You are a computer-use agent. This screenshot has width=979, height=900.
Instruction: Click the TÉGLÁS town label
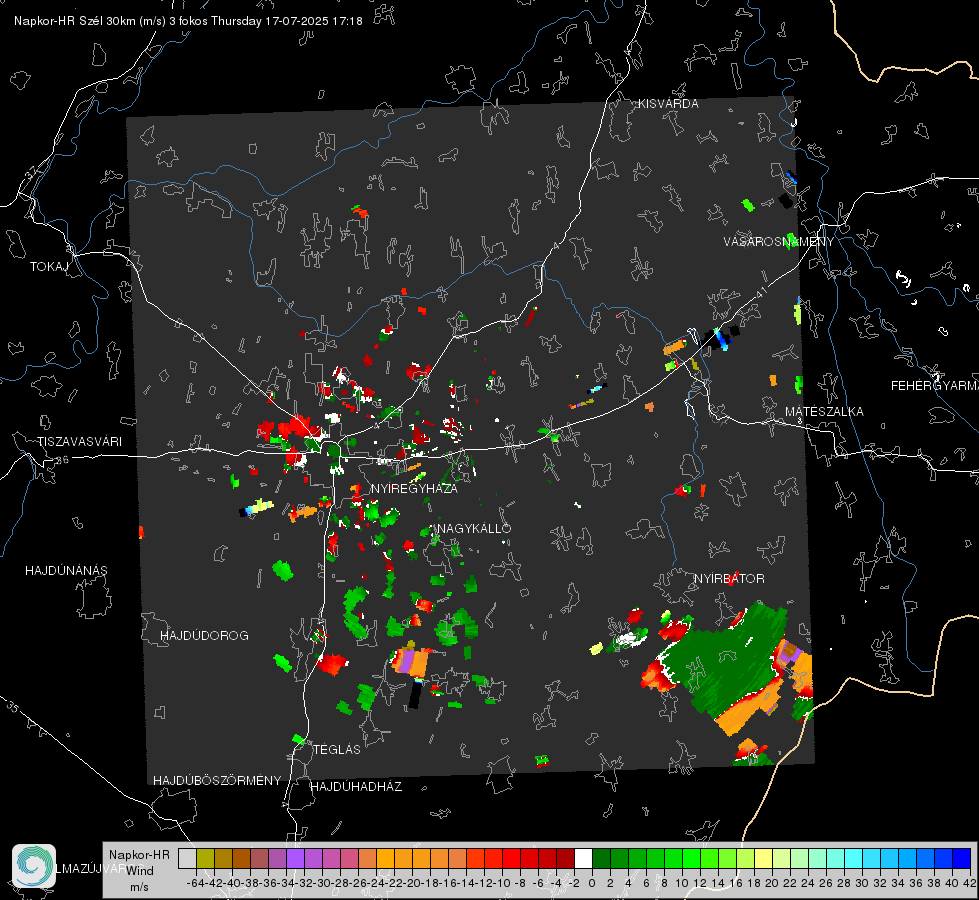click(x=337, y=749)
